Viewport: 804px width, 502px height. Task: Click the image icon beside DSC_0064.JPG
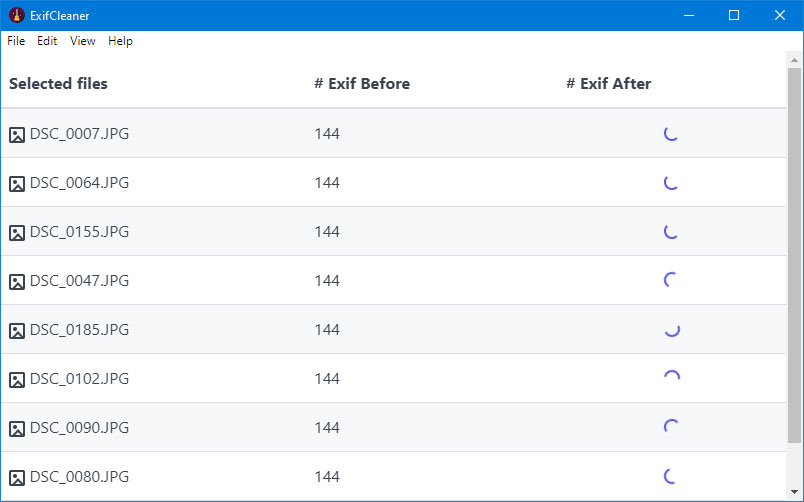pyautogui.click(x=17, y=184)
